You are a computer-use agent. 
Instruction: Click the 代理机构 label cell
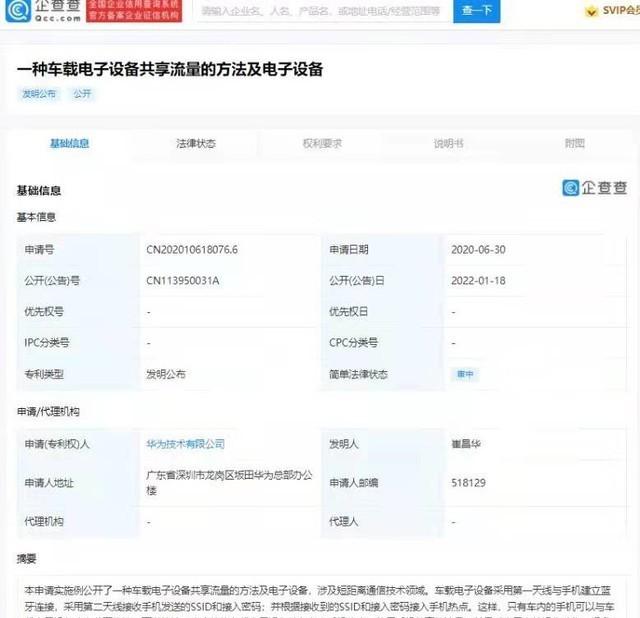tap(78, 521)
